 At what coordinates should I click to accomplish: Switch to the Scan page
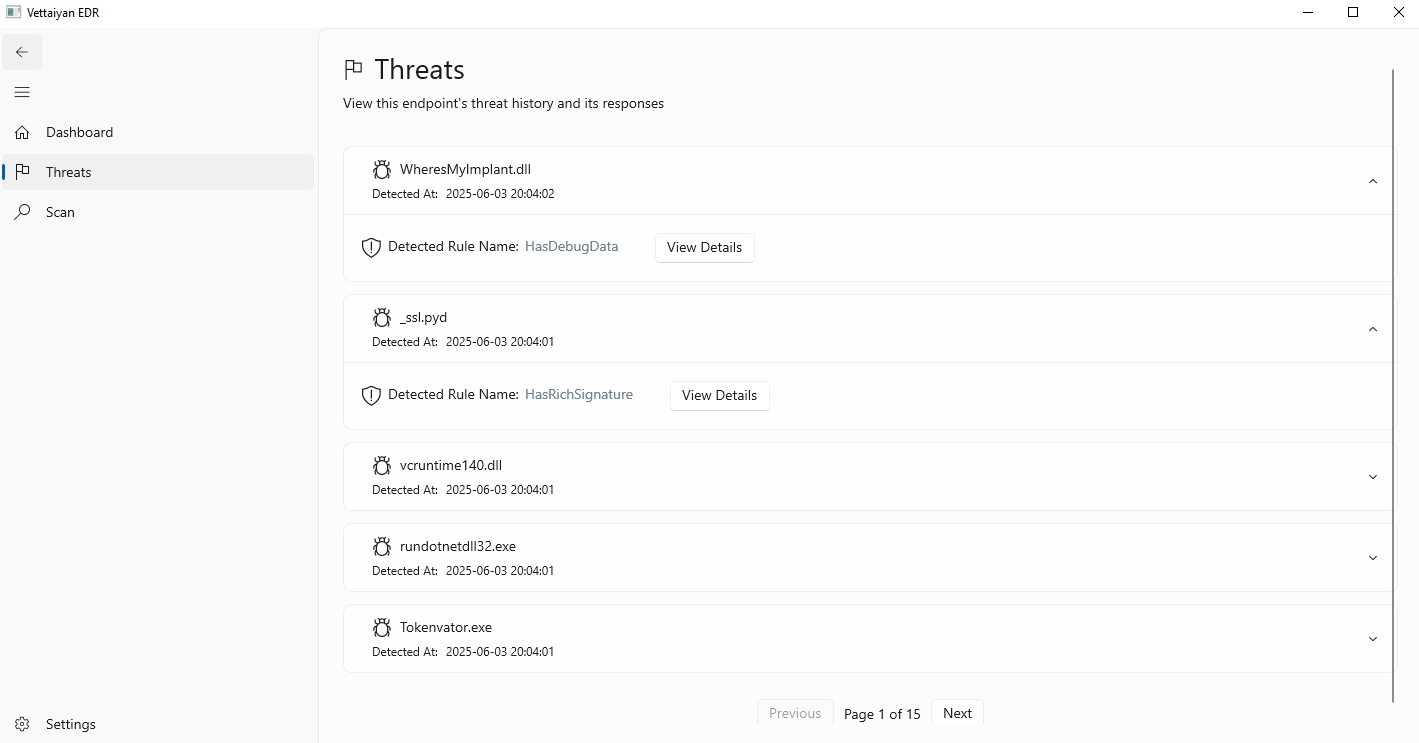[x=59, y=211]
